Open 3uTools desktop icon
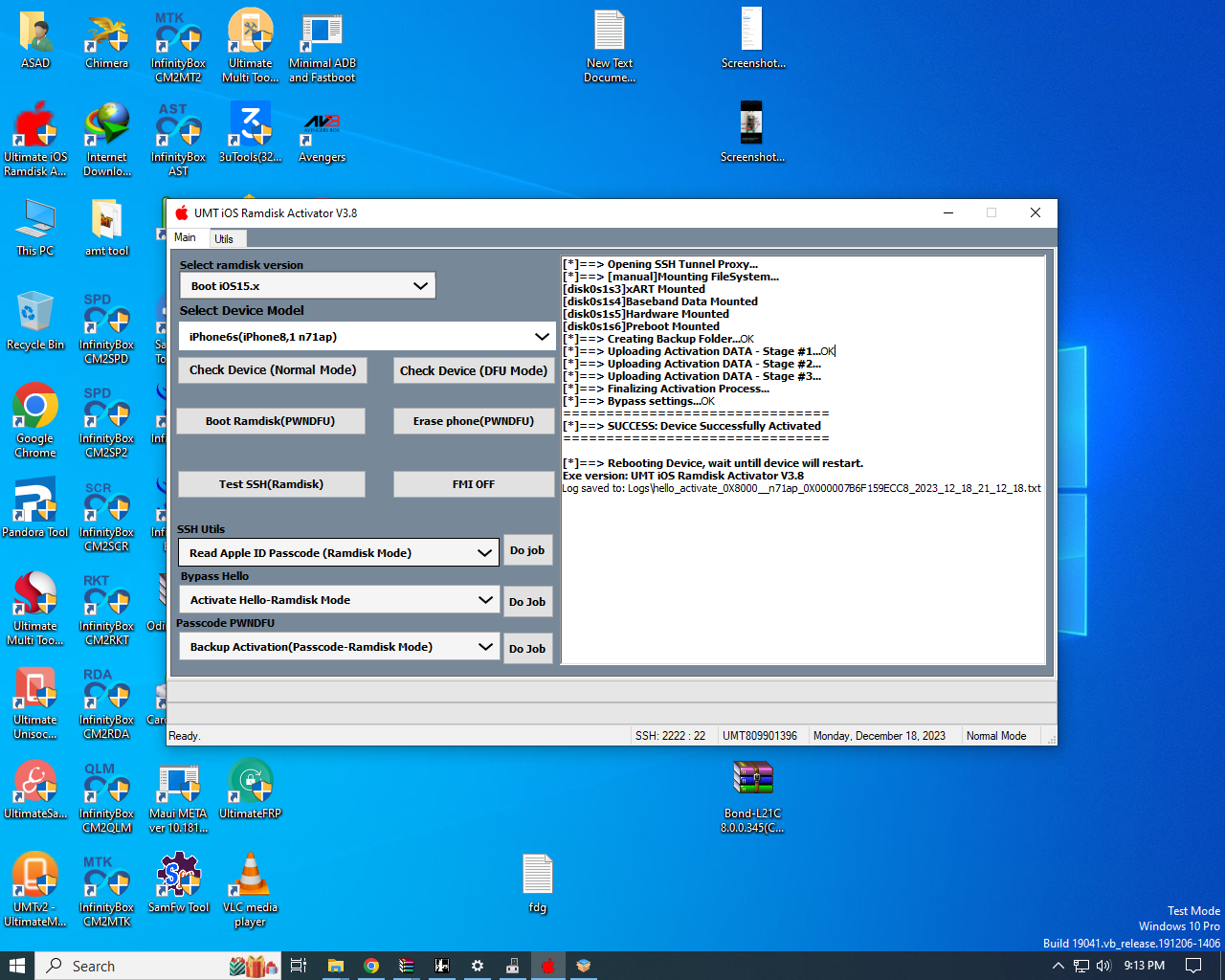Screen dimensions: 1225x980 click(x=250, y=132)
